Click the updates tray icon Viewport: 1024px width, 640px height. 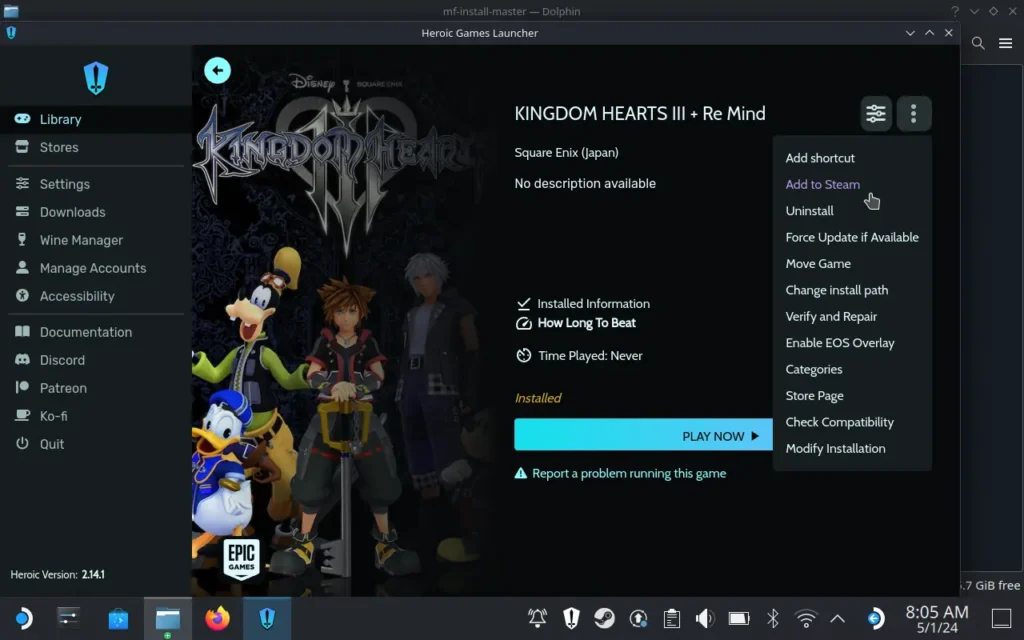(638, 618)
